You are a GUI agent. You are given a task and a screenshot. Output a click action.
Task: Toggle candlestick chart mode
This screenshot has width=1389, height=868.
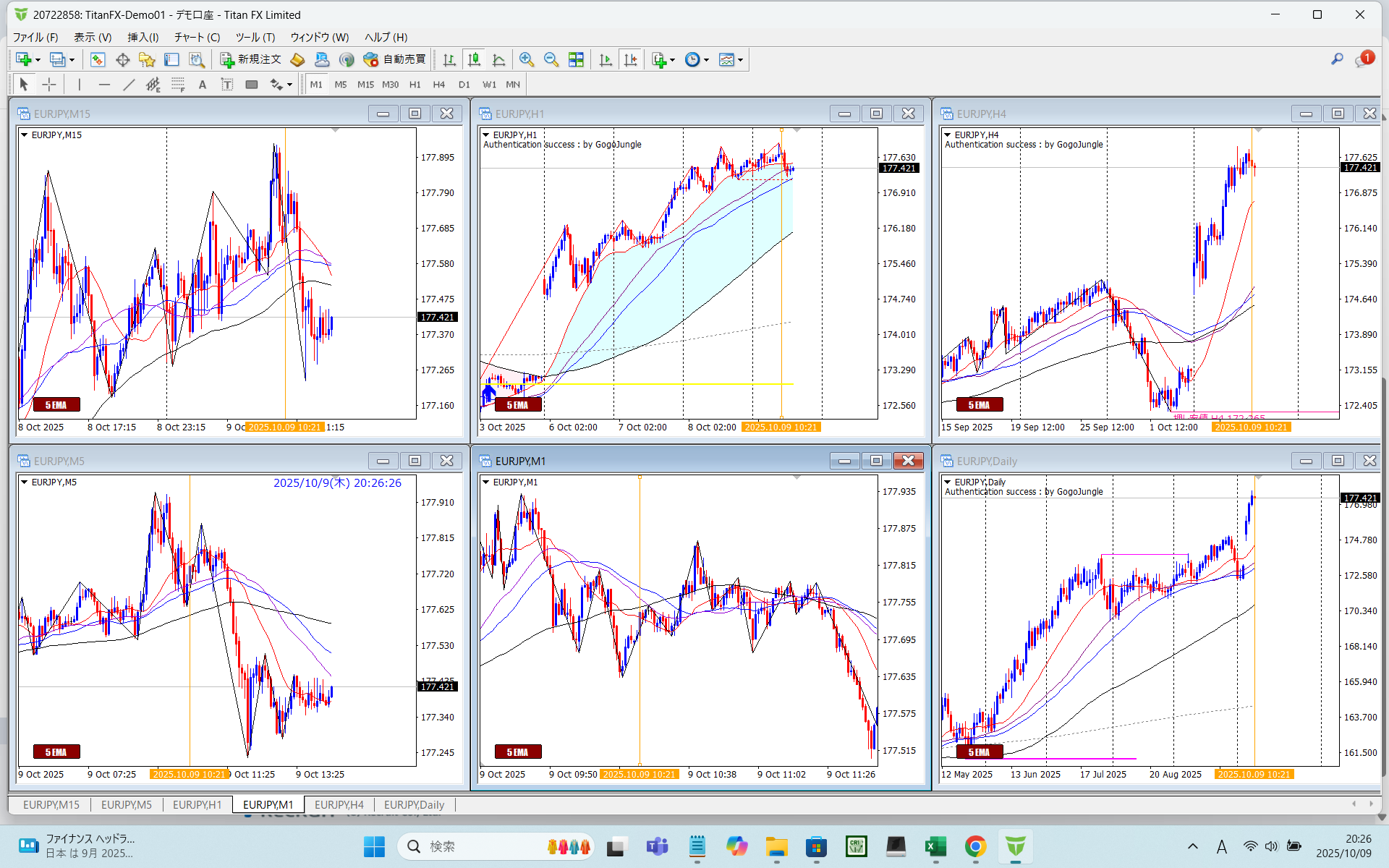click(474, 60)
